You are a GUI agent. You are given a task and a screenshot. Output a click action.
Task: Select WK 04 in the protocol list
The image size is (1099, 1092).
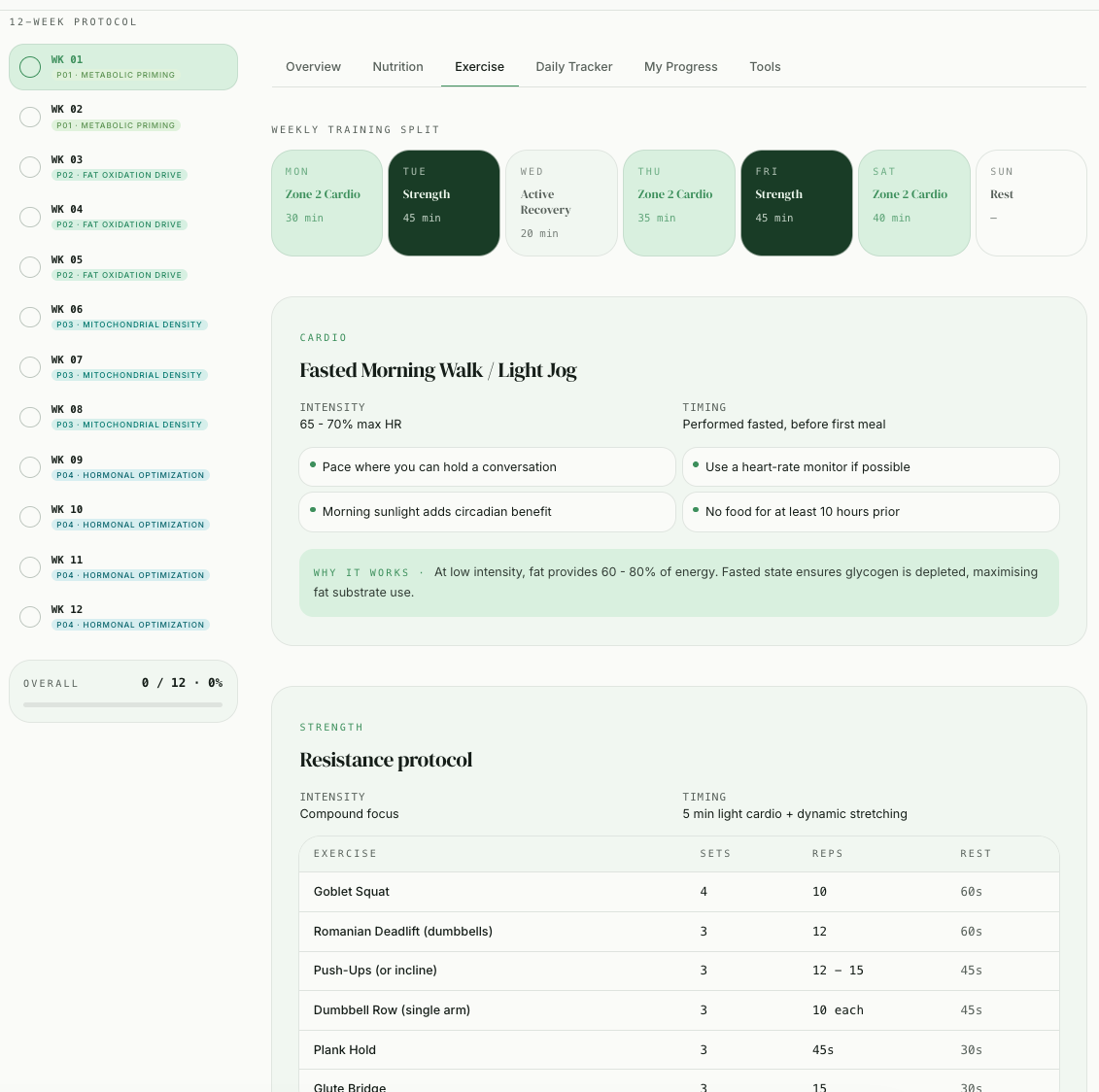click(x=123, y=218)
